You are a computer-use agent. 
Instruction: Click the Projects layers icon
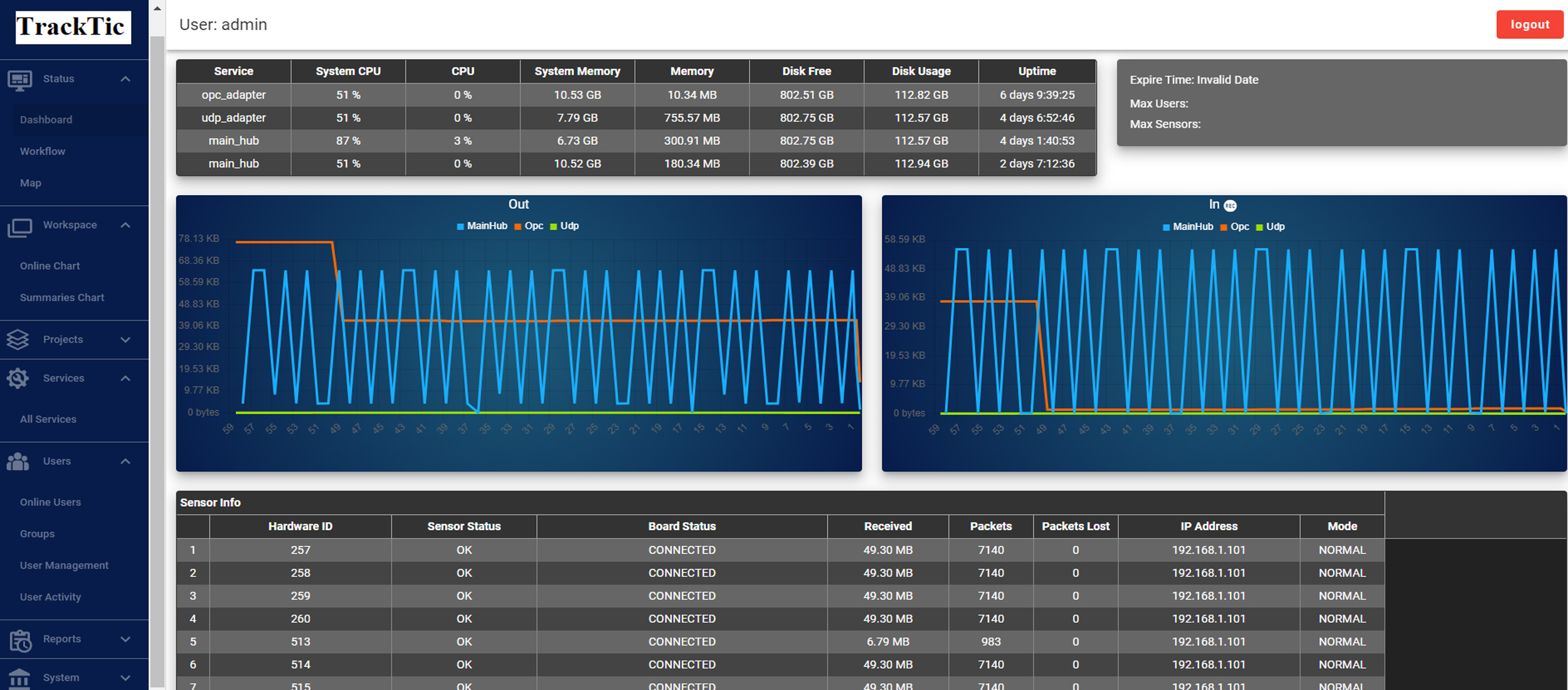[x=18, y=339]
